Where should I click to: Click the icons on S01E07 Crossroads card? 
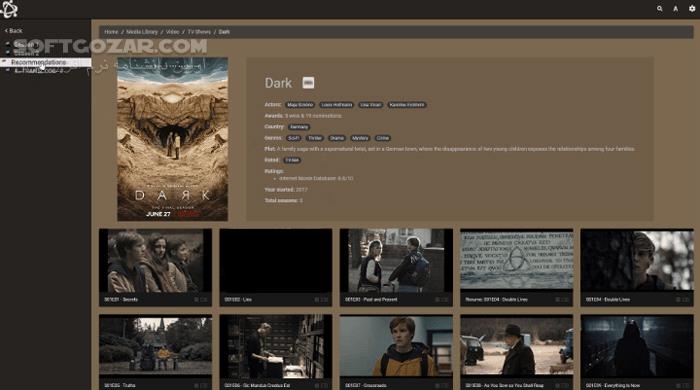click(x=442, y=386)
